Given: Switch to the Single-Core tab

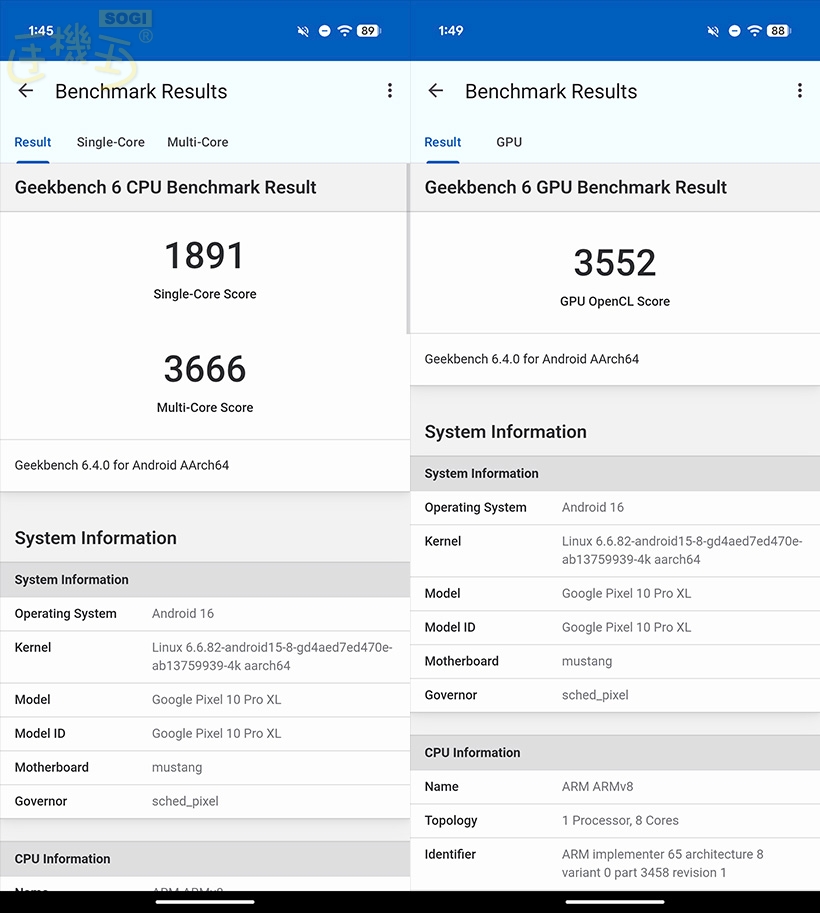Looking at the screenshot, I should (111, 143).
